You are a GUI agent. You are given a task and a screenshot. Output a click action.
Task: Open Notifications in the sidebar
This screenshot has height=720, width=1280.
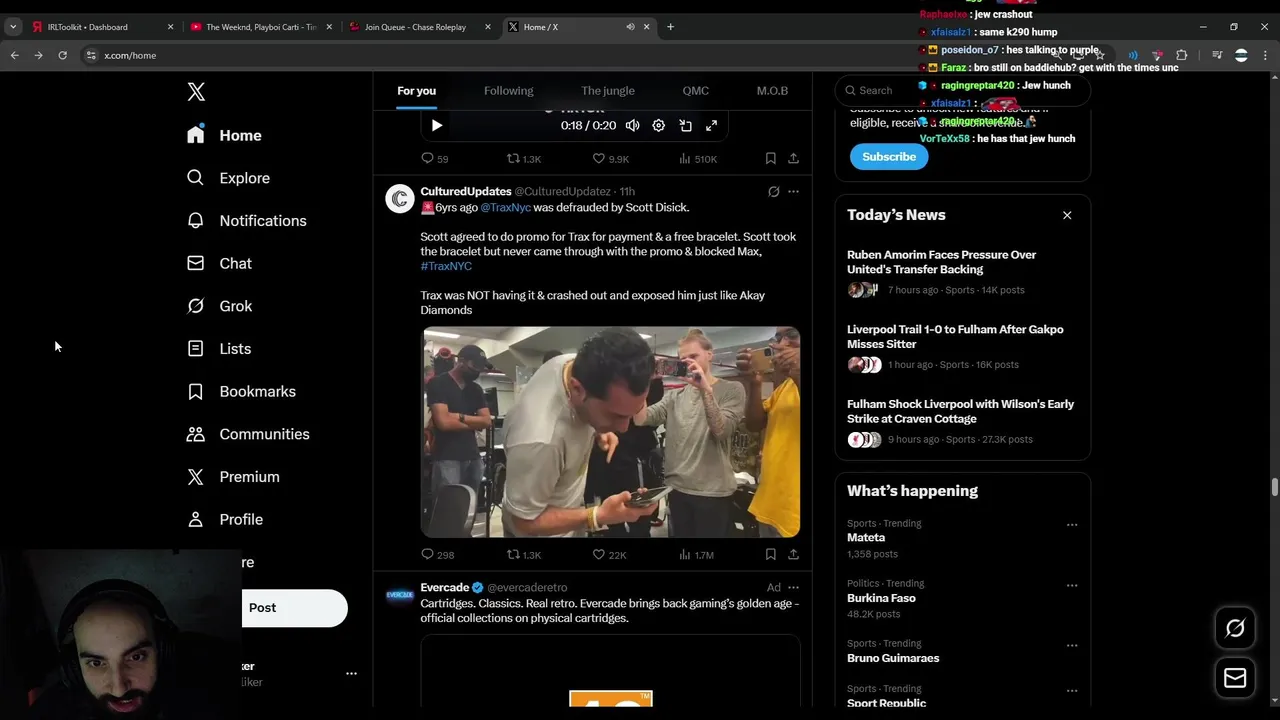[246, 221]
